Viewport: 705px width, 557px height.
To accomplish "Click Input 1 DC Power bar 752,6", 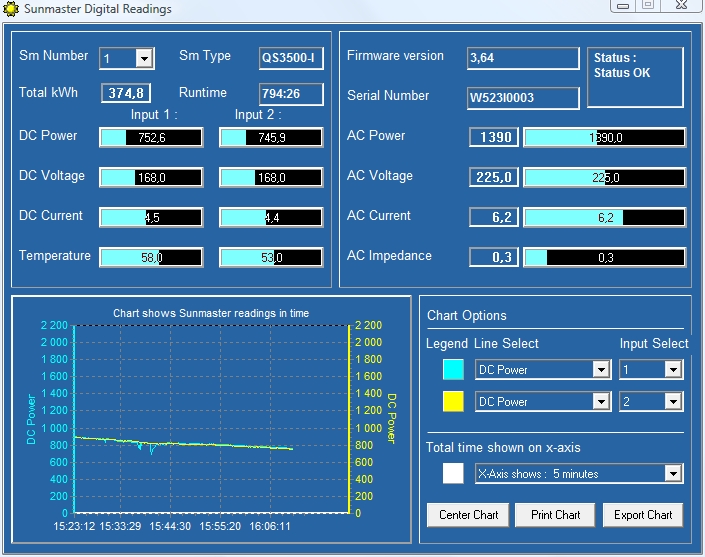I will 151,138.
